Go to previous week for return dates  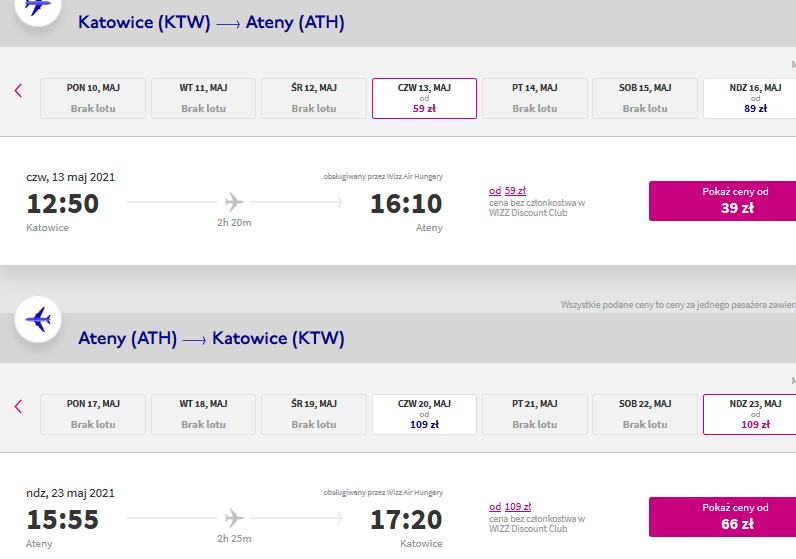[18, 407]
